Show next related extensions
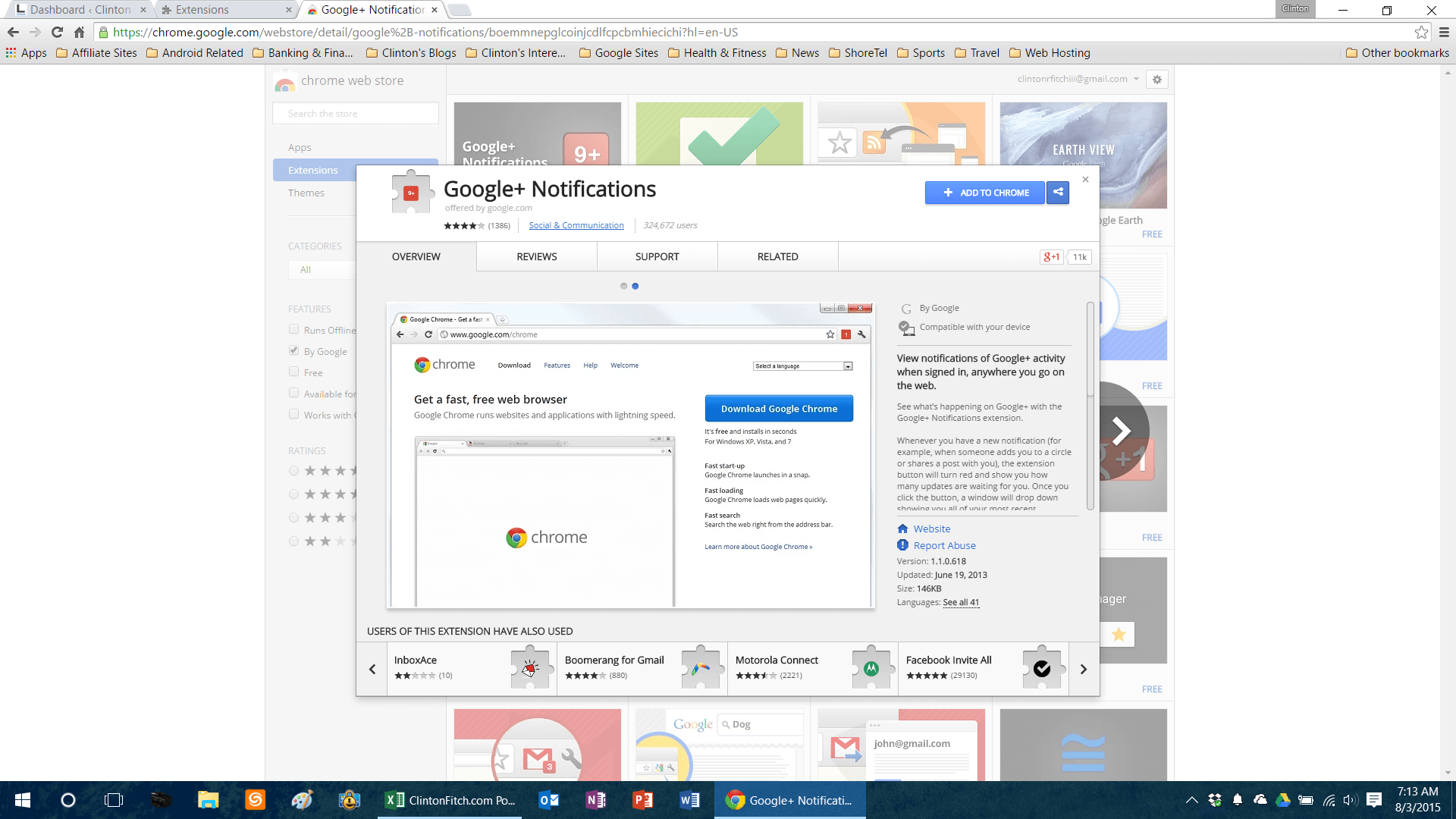Image resolution: width=1456 pixels, height=819 pixels. coord(1084,669)
